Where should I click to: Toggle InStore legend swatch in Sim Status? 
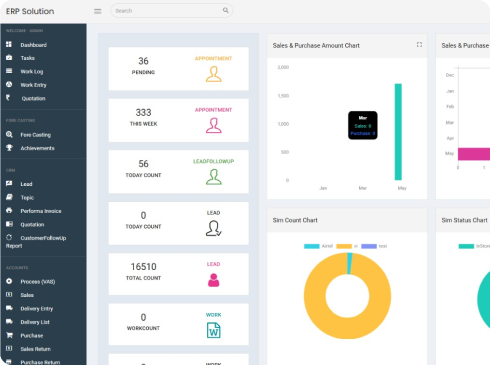click(466, 246)
